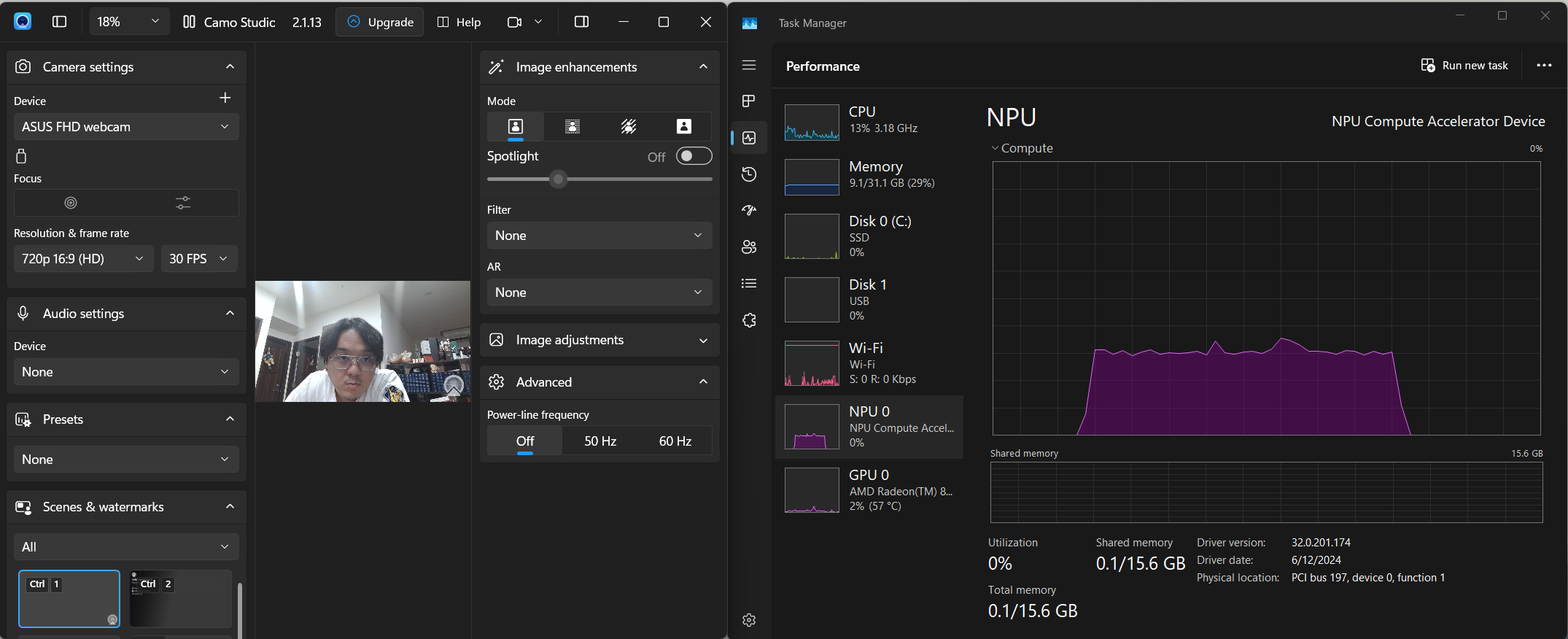
Task: Select 50 Hz power-line frequency
Action: [x=600, y=441]
